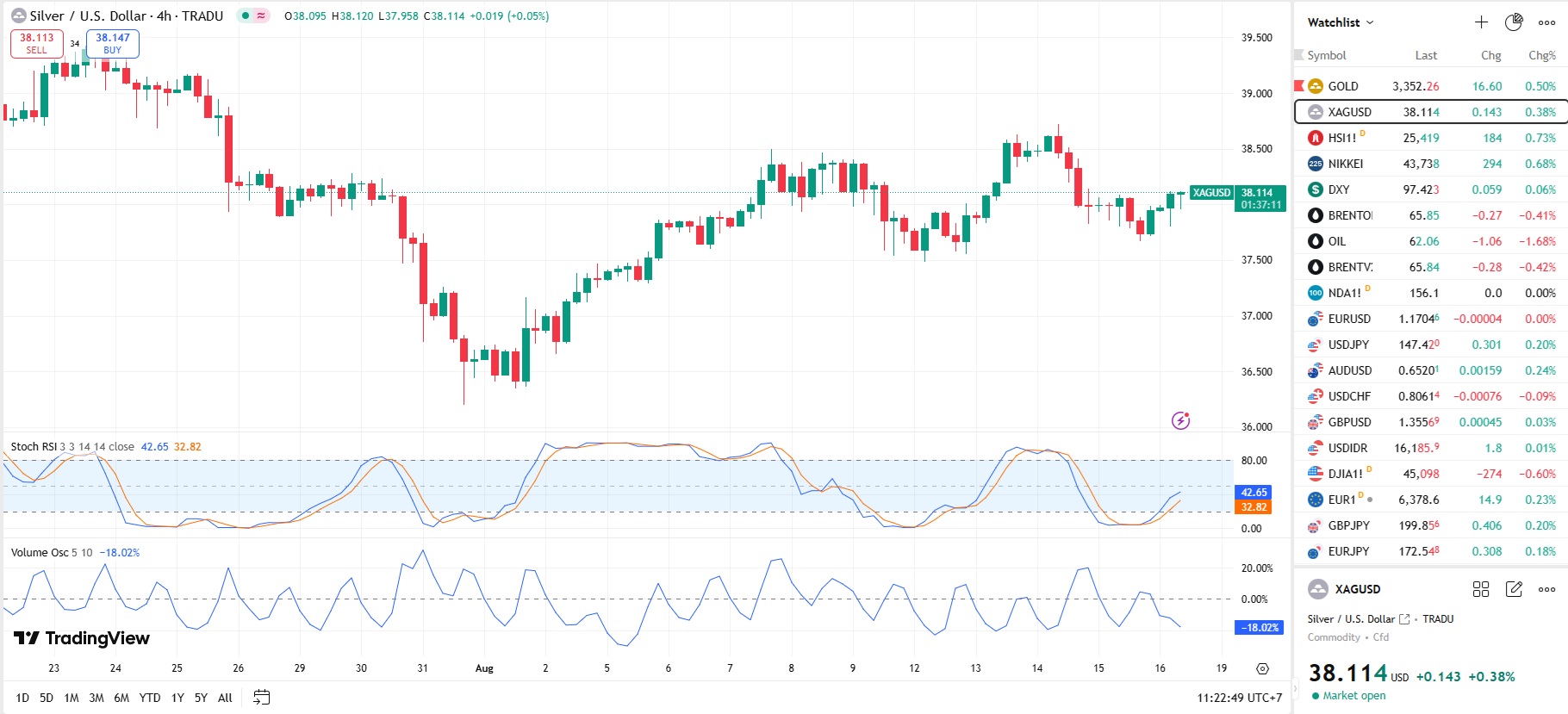Toggle the flag column header in watchlist
The image size is (1568, 714).
[x=1299, y=55]
